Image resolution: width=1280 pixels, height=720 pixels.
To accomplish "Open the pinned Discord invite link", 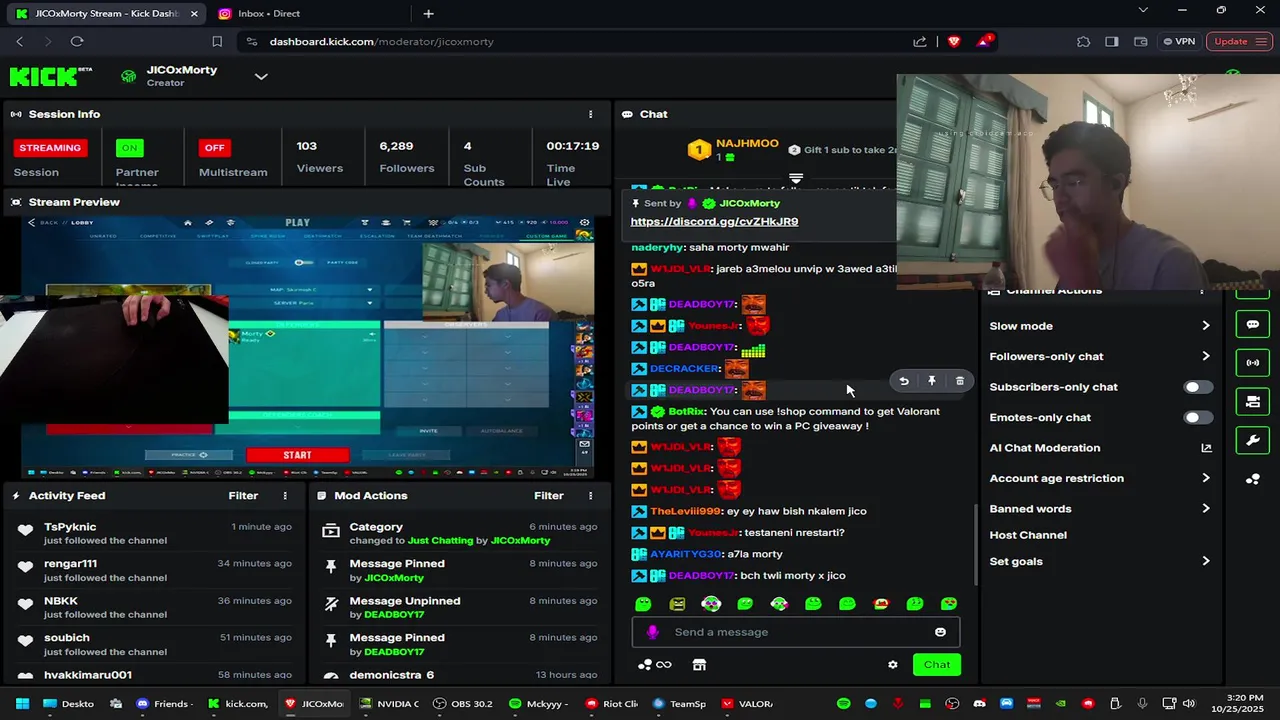I will 714,222.
